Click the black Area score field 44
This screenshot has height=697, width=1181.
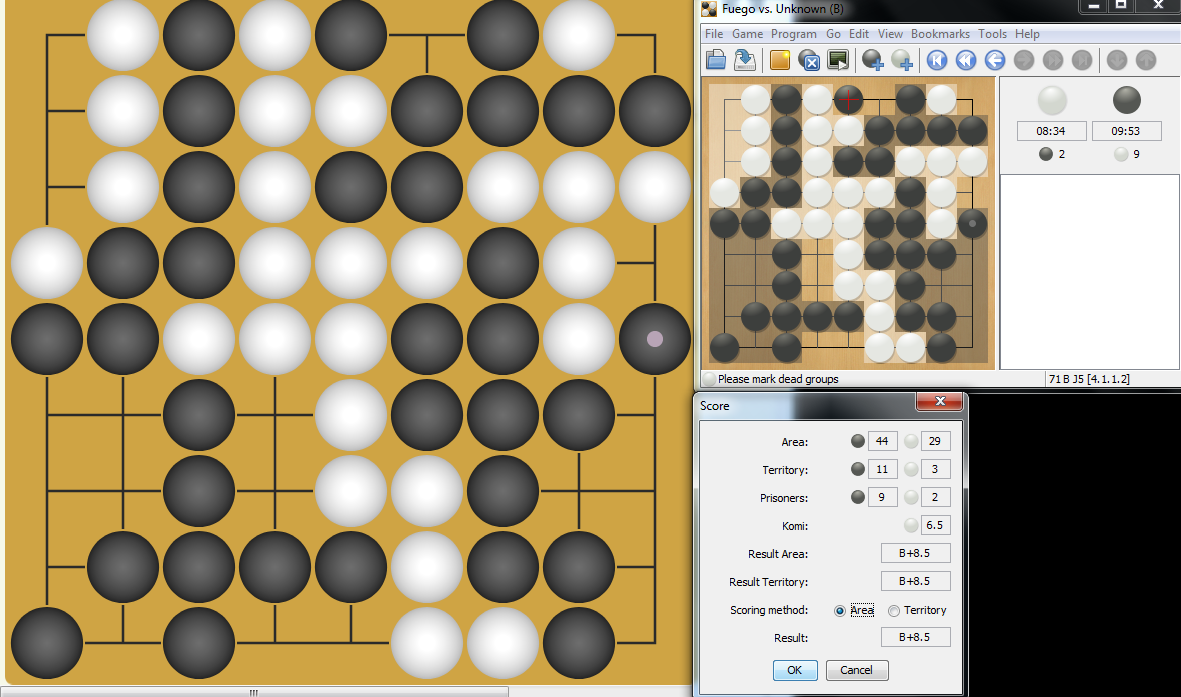tap(882, 441)
